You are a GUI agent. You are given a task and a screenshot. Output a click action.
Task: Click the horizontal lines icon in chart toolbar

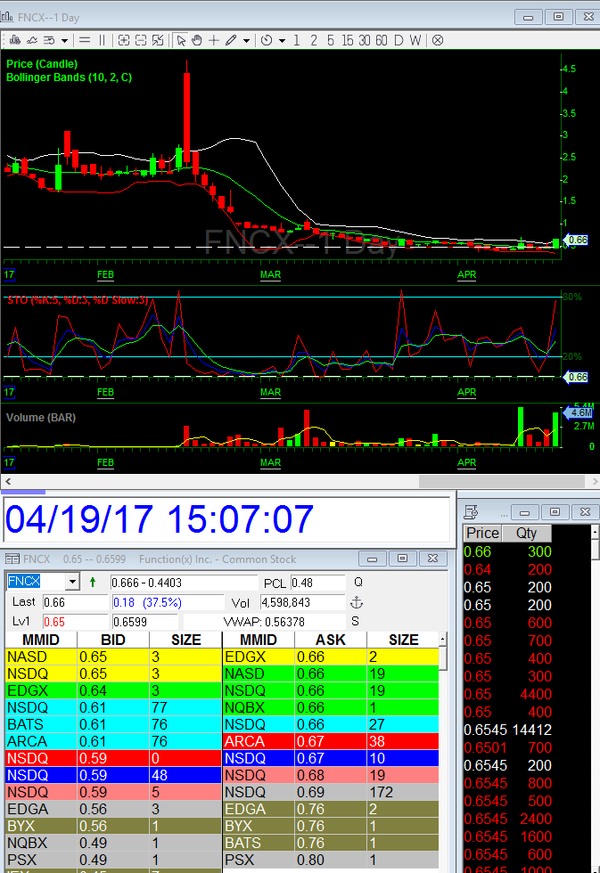point(83,40)
